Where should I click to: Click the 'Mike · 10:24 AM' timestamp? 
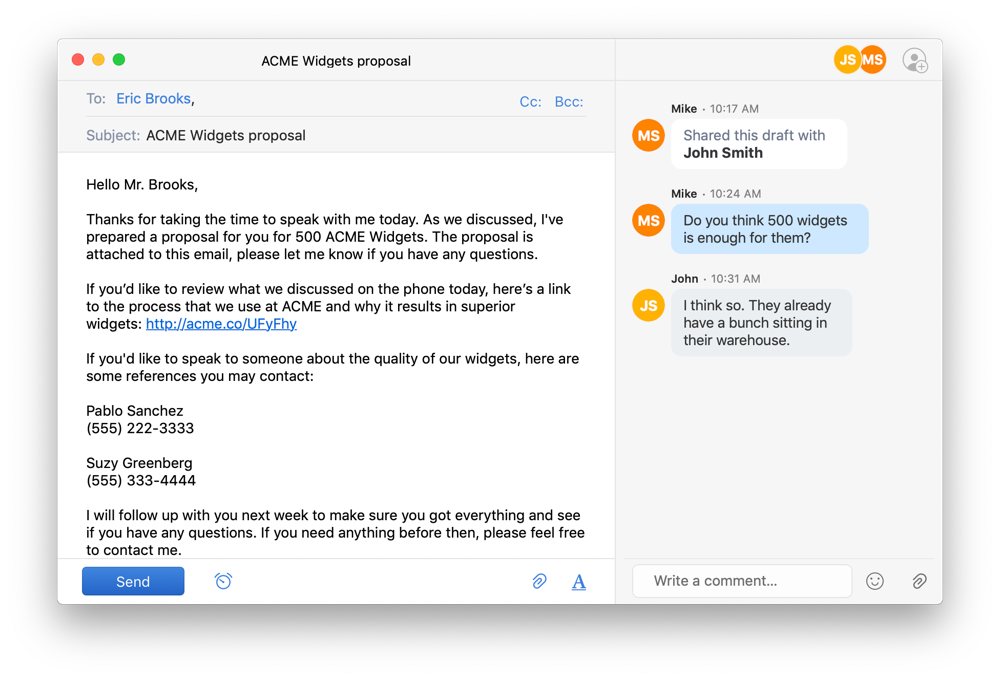point(716,193)
